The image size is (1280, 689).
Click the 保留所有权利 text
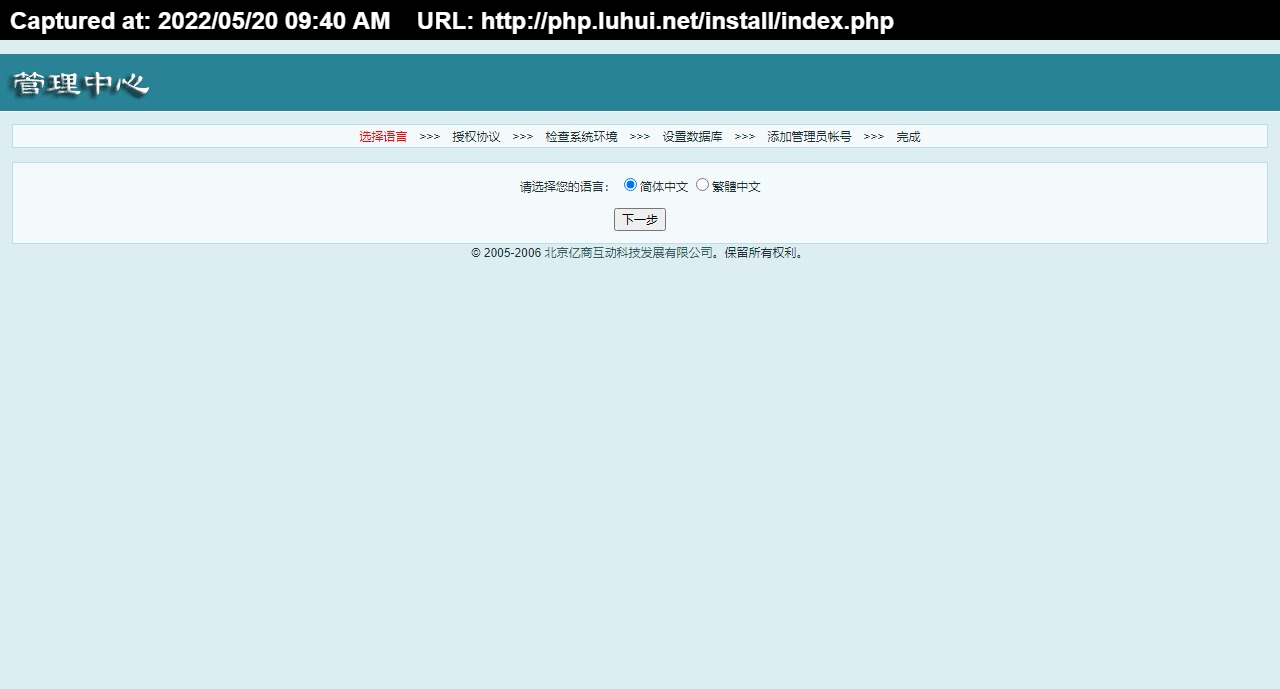(x=765, y=253)
